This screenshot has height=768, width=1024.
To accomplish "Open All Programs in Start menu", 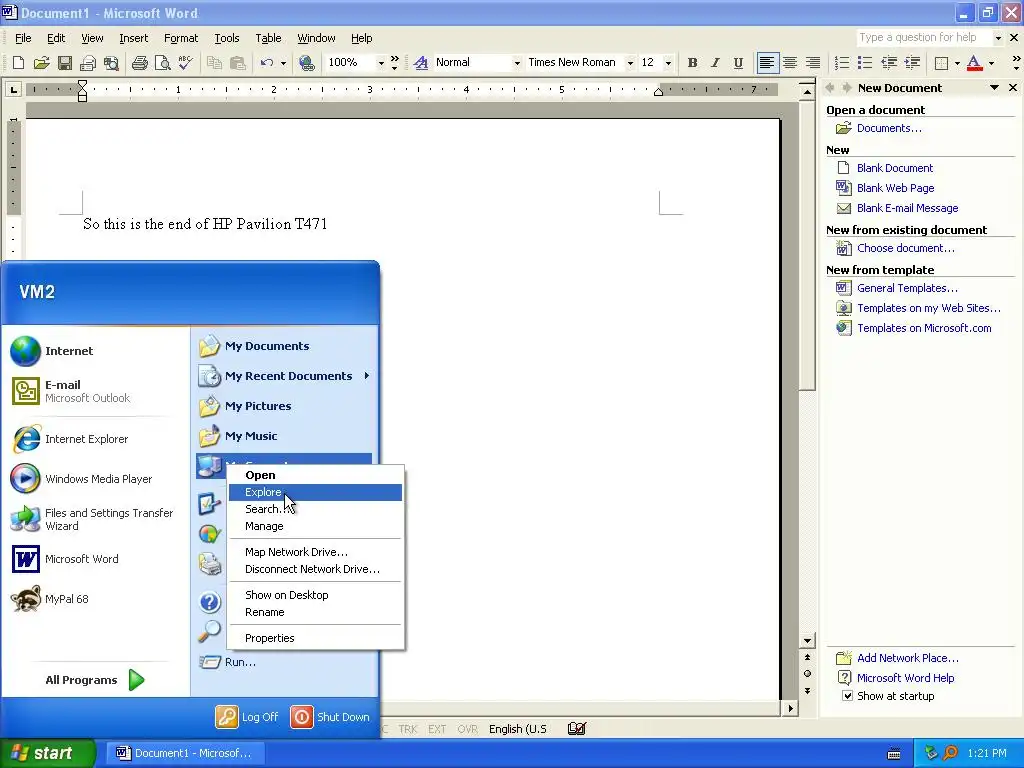I will point(95,680).
